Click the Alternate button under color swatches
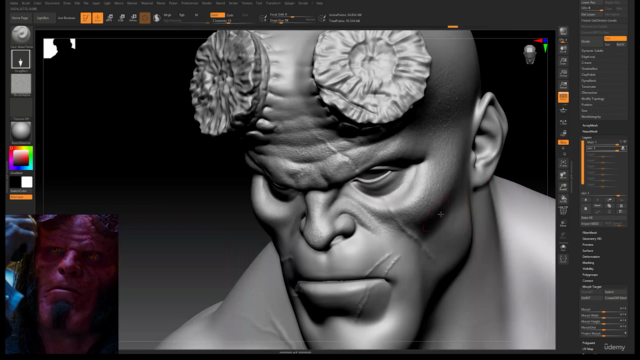The height and width of the screenshot is (360, 640). click(21, 197)
